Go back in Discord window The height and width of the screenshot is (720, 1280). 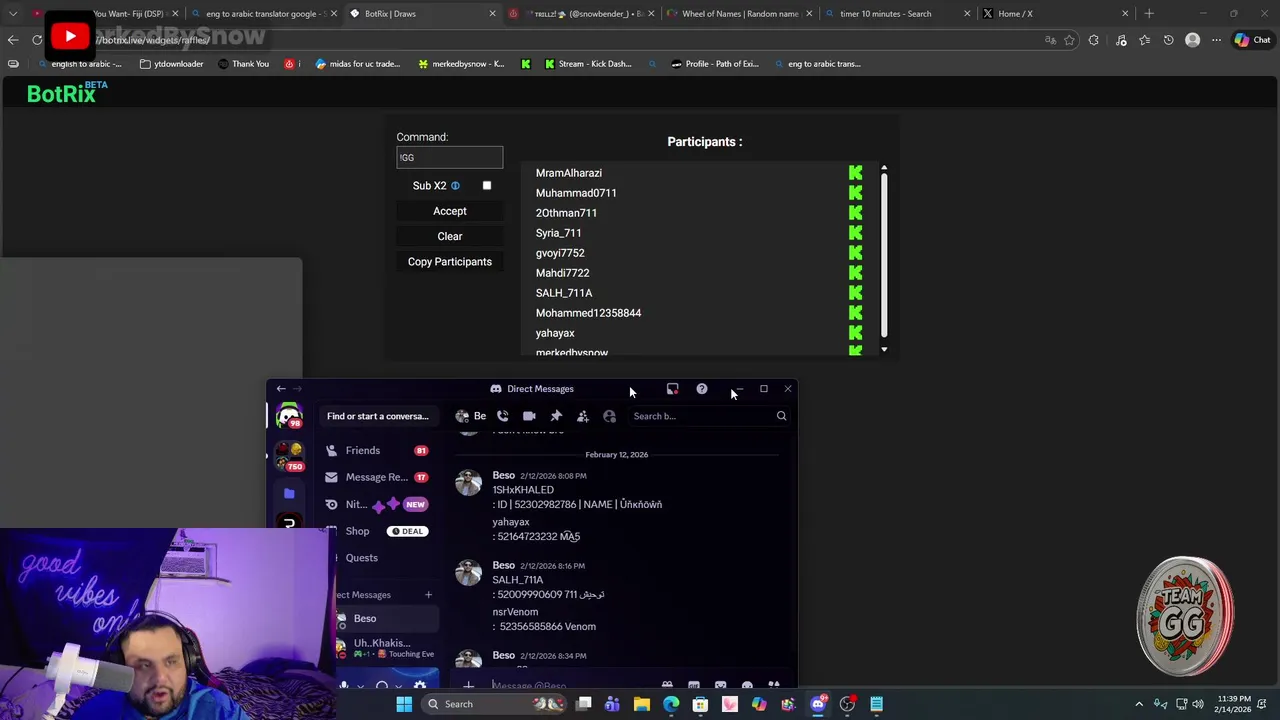(281, 389)
